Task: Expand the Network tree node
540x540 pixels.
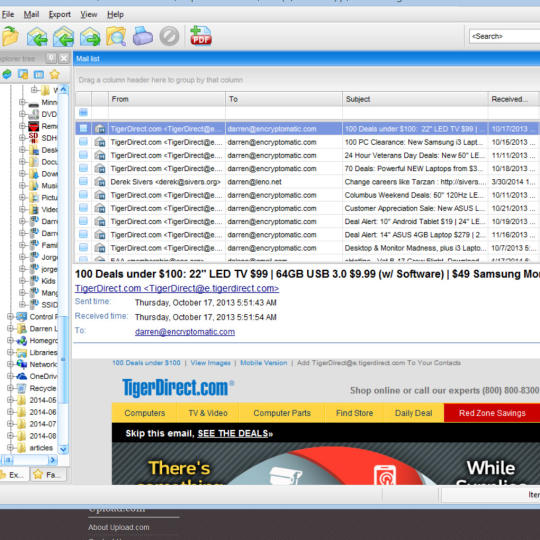Action: click(10, 364)
